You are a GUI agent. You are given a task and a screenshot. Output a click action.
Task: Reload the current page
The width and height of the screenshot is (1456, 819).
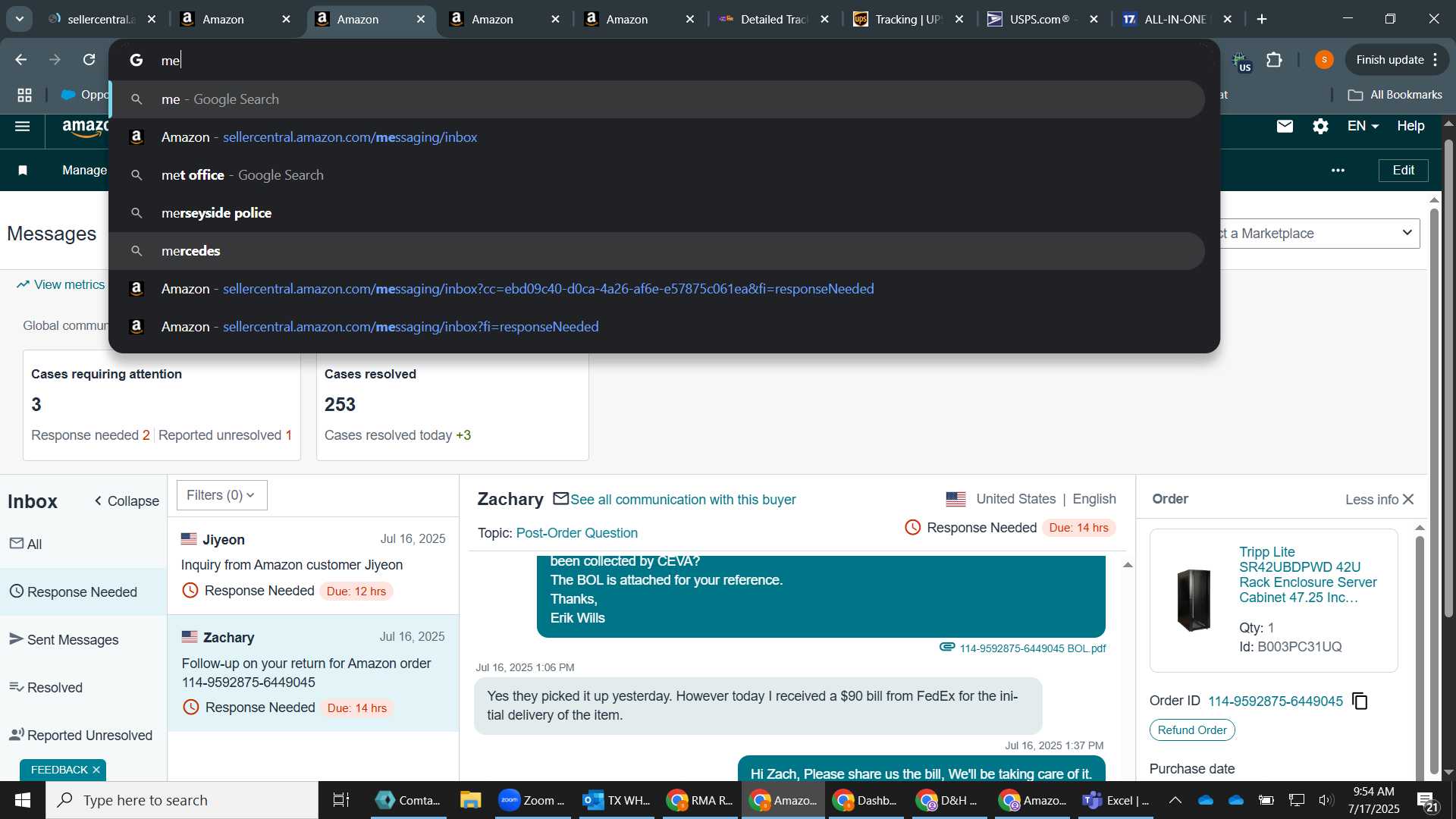pos(89,60)
